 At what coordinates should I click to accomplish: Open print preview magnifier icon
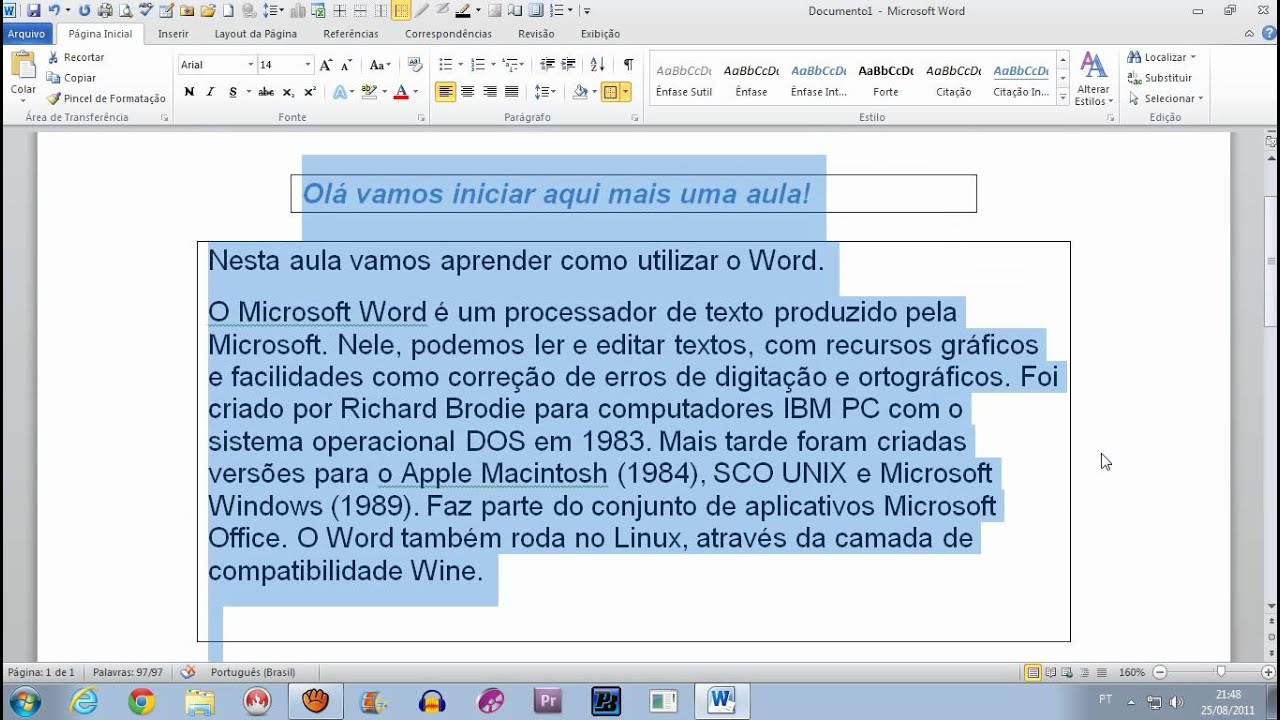coord(125,11)
